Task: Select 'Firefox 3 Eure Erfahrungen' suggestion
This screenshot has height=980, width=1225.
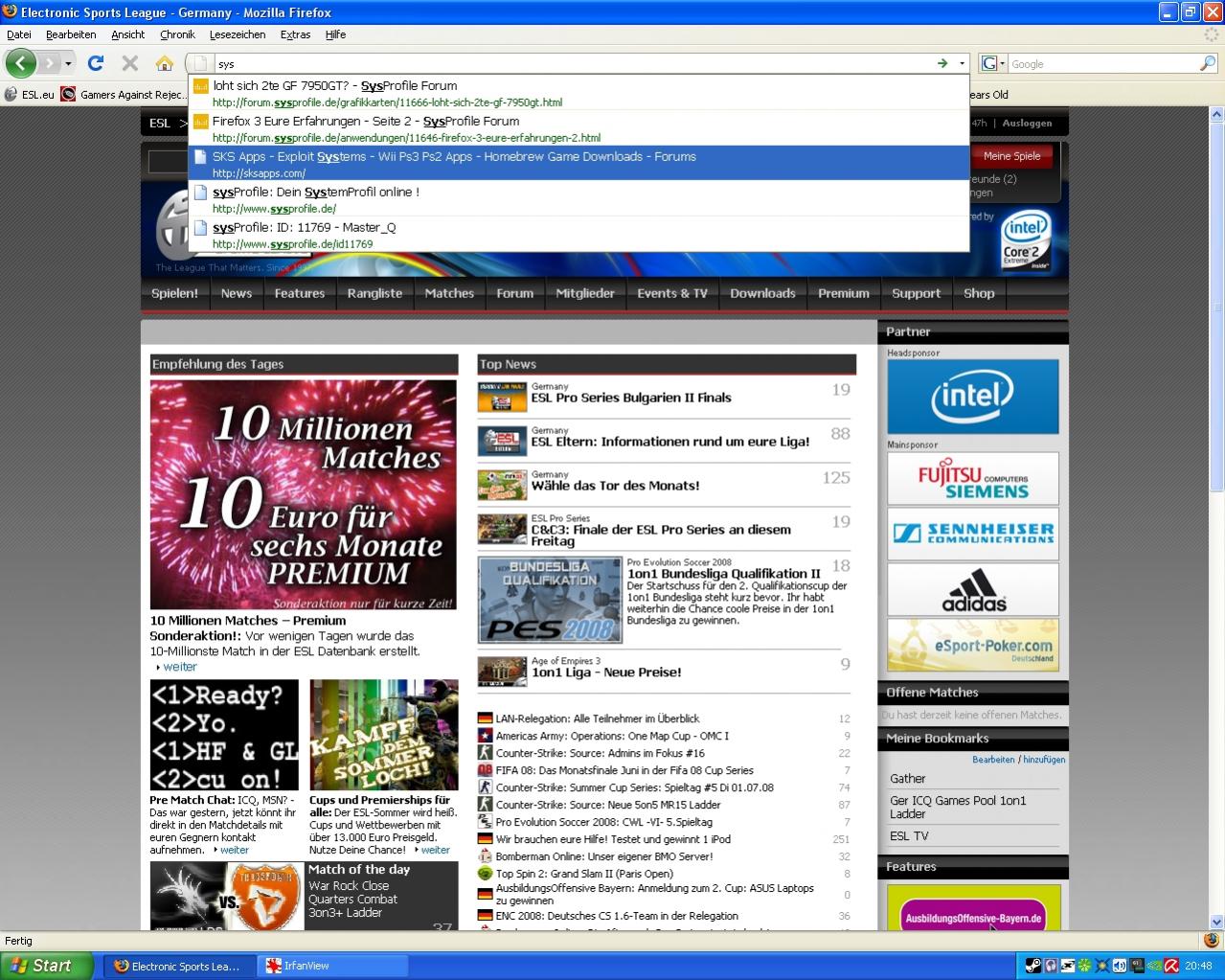Action: (578, 128)
